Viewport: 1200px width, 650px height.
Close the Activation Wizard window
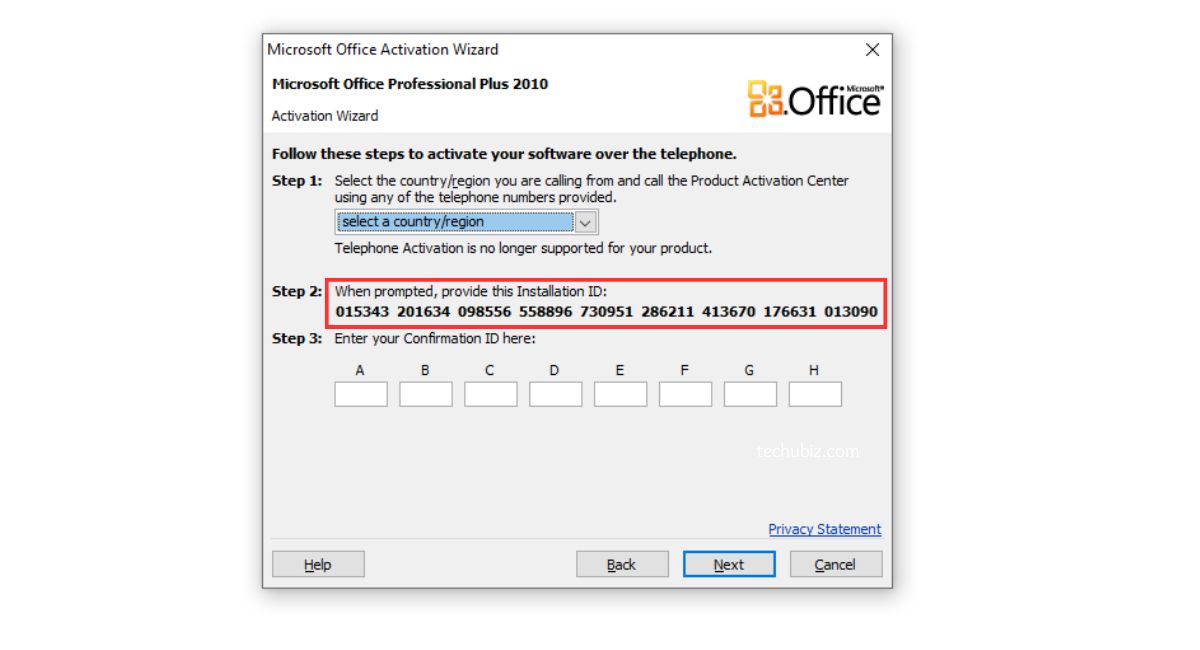872,50
